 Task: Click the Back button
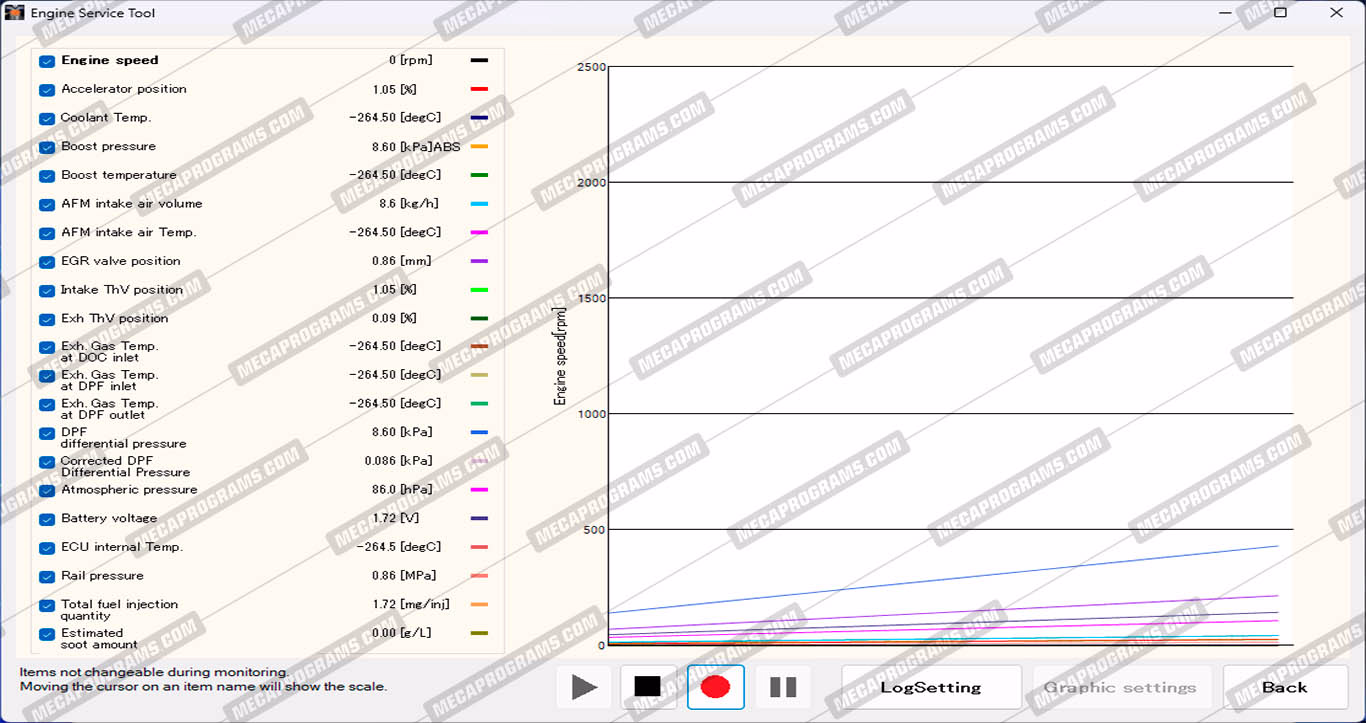pos(1284,687)
